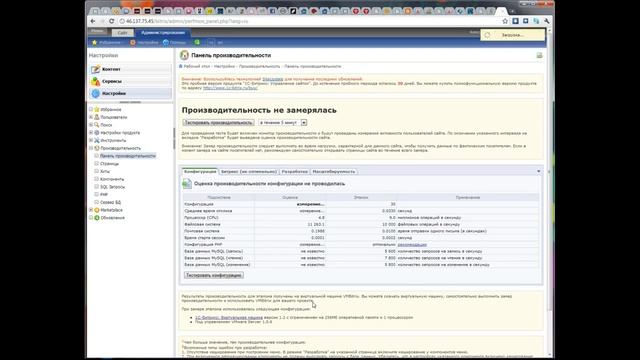
Task: Expand the Пользователи tree node
Action: (x=91, y=117)
